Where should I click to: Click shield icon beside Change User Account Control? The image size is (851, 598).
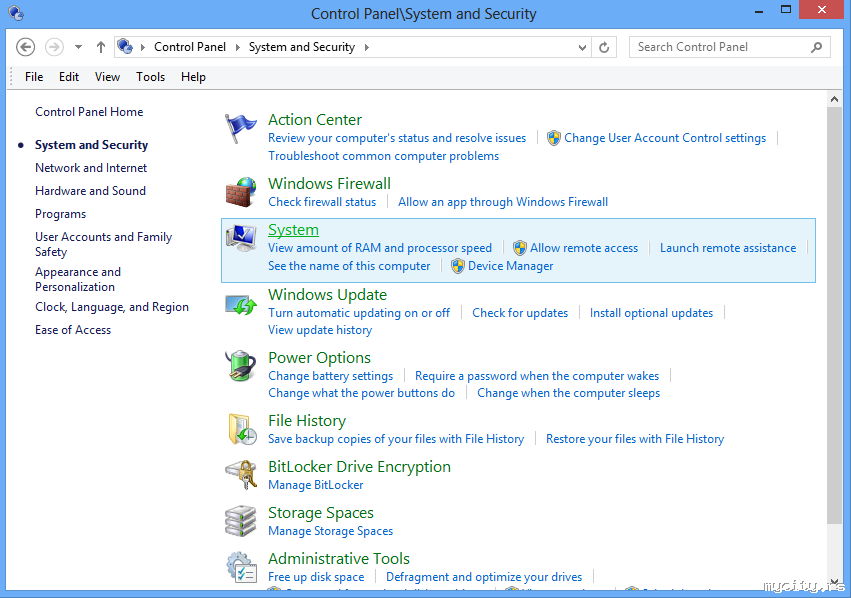pos(554,138)
